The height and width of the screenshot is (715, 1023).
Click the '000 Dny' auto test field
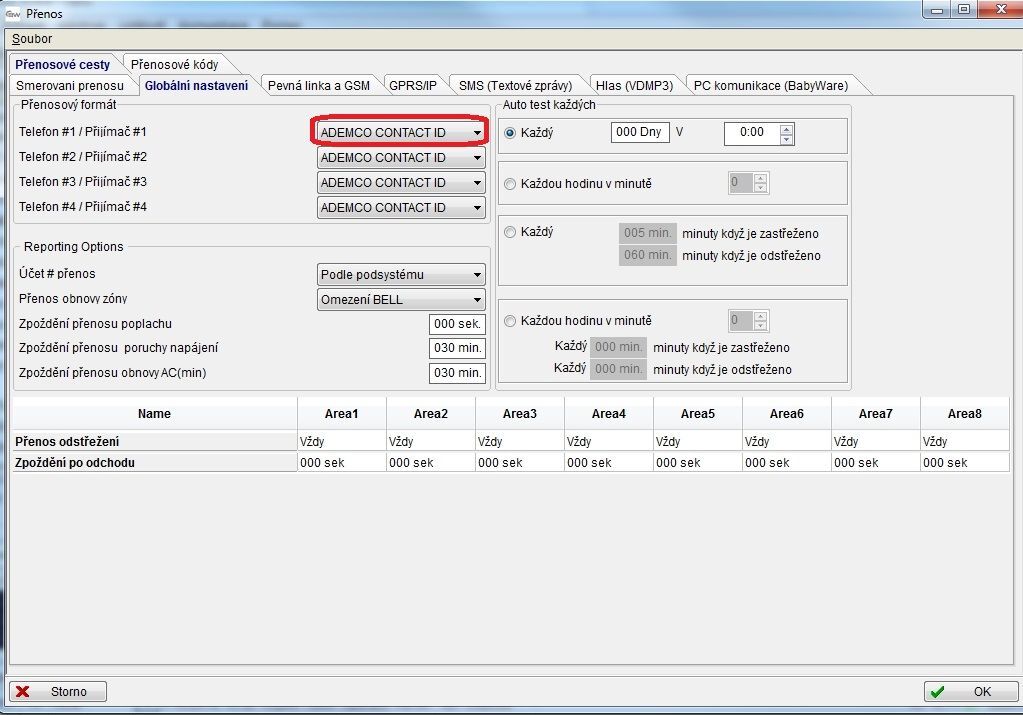click(640, 132)
